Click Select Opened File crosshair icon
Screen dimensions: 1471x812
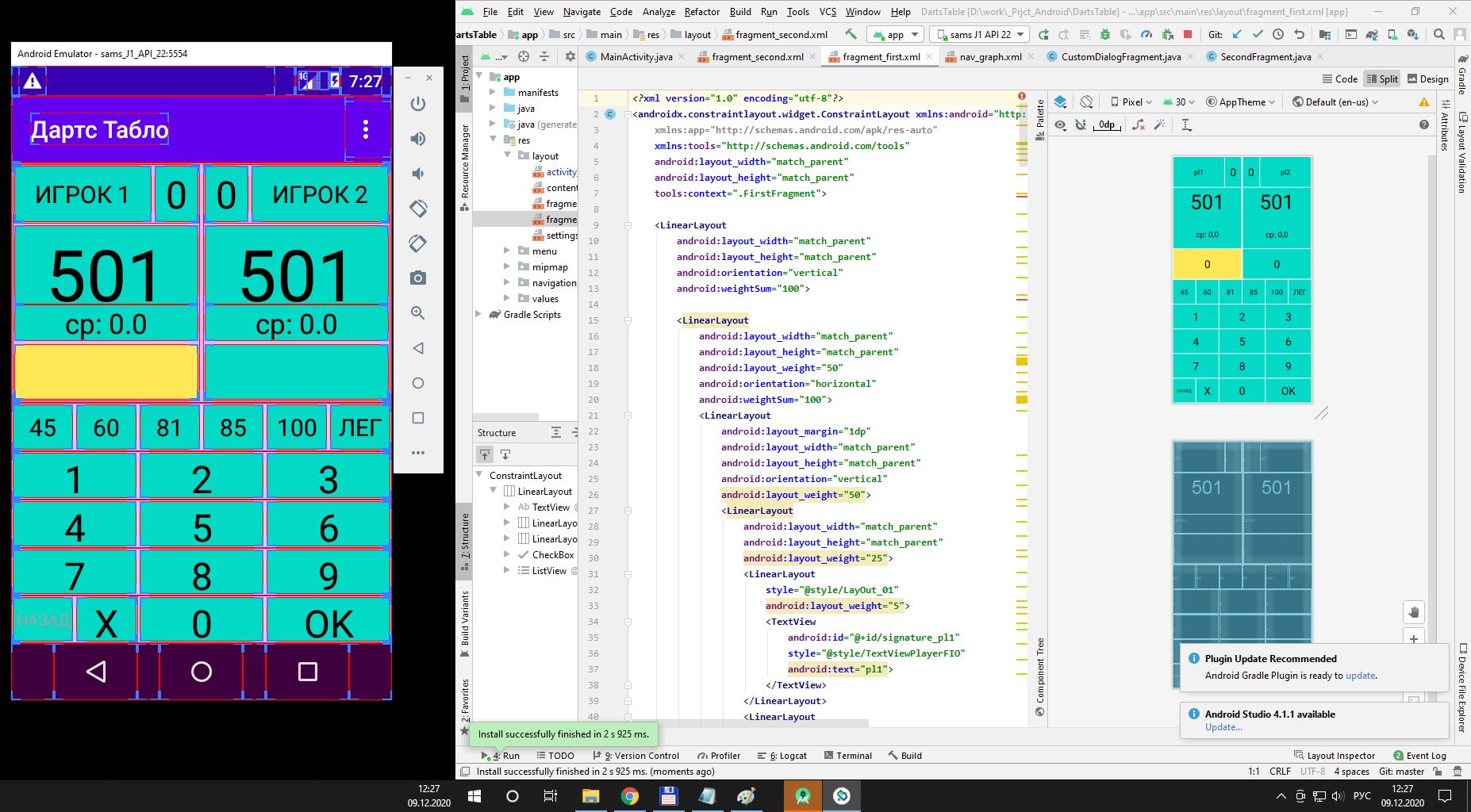(x=523, y=56)
